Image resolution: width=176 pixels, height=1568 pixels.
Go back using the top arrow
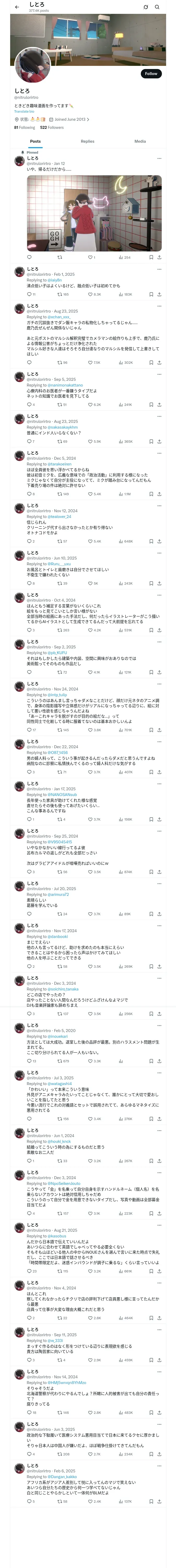pos(17,7)
